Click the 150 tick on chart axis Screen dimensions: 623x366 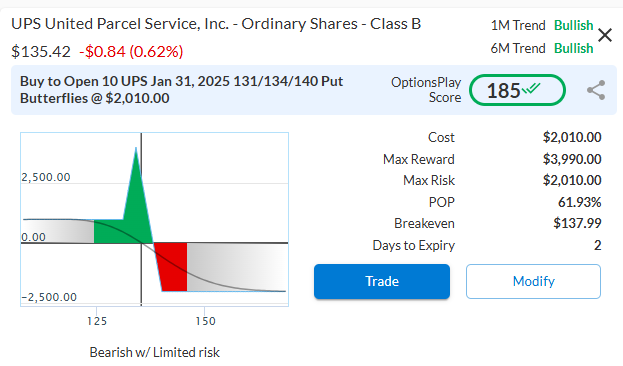coord(205,321)
